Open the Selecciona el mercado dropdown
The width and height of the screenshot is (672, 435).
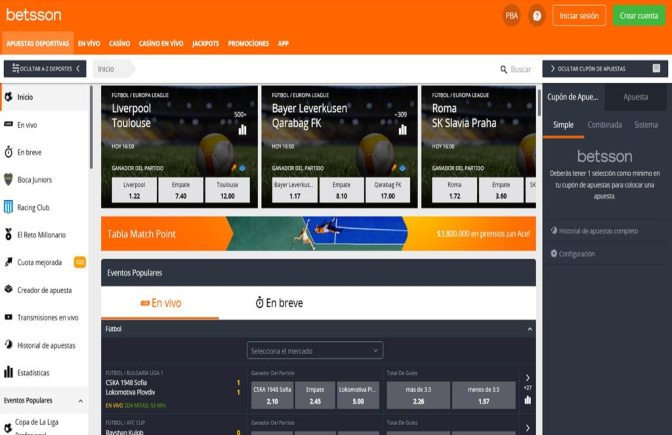[x=315, y=351]
